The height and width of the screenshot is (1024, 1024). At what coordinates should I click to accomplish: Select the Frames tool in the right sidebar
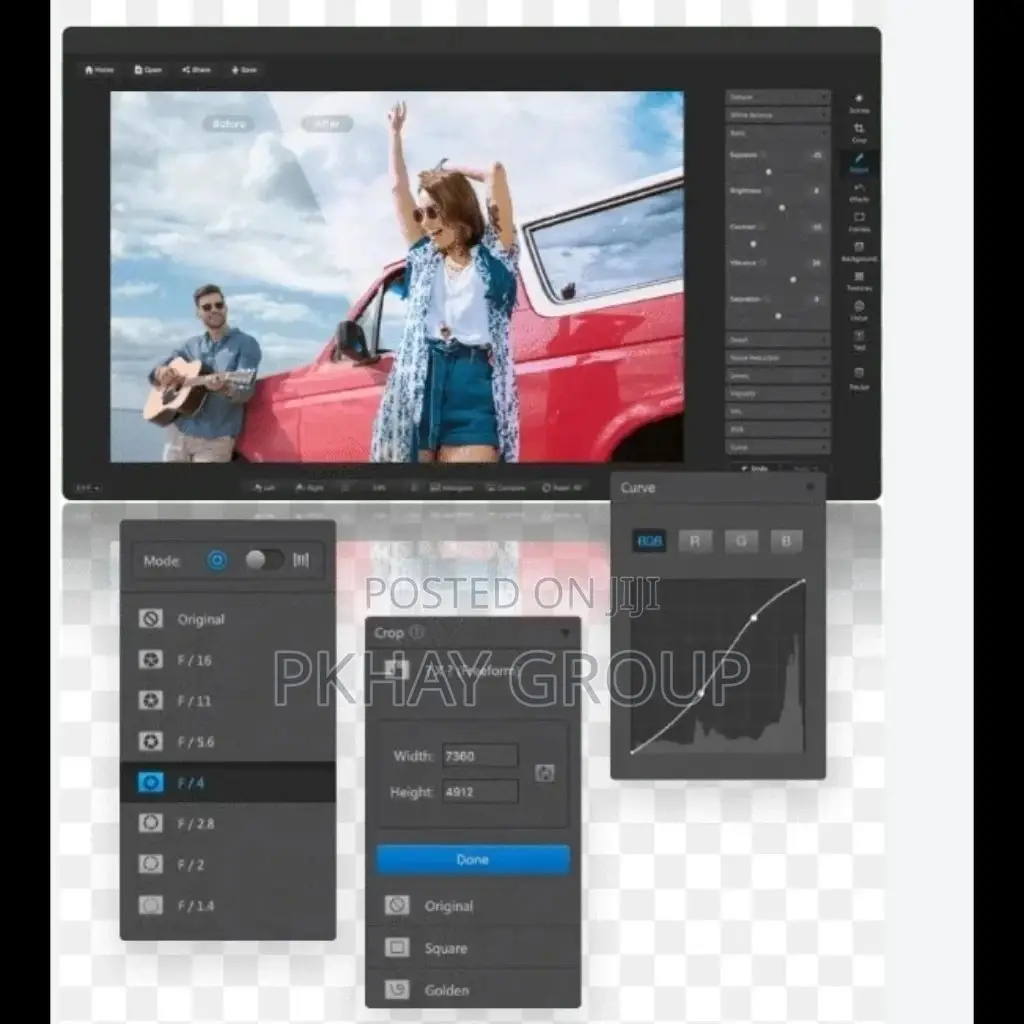(859, 222)
